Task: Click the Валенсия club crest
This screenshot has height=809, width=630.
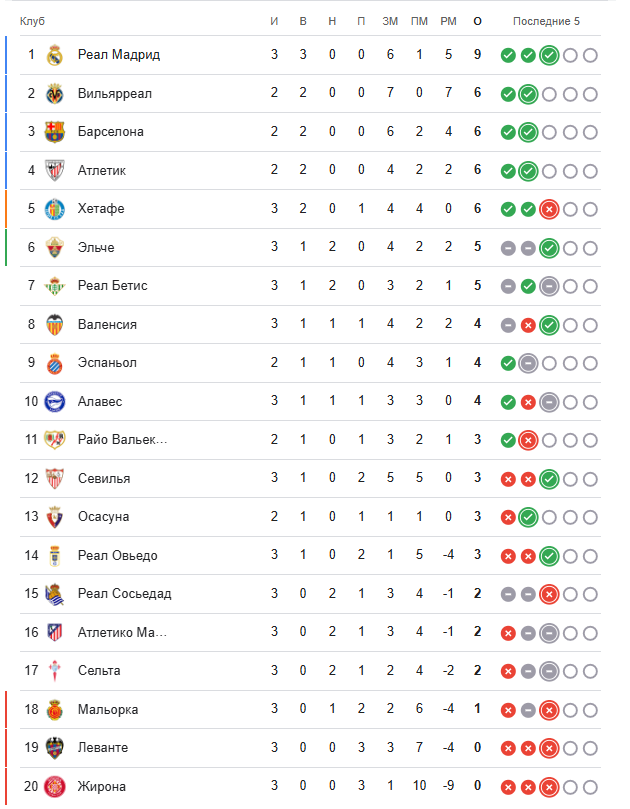Action: pyautogui.click(x=54, y=324)
